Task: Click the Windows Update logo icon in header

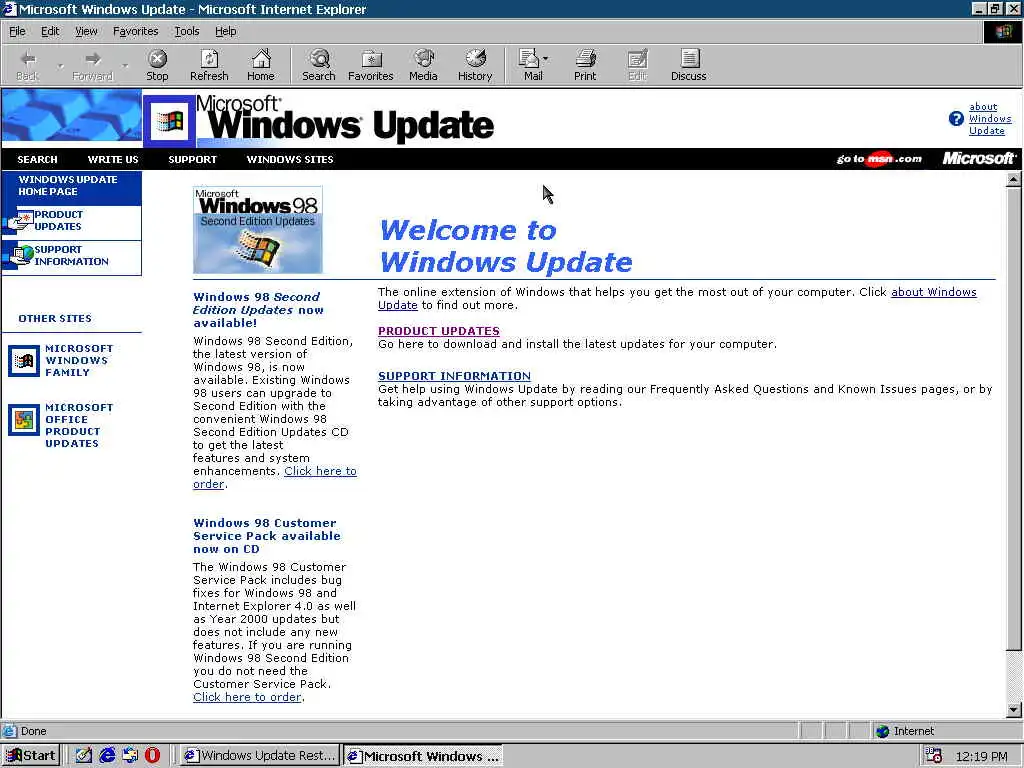Action: coord(169,121)
